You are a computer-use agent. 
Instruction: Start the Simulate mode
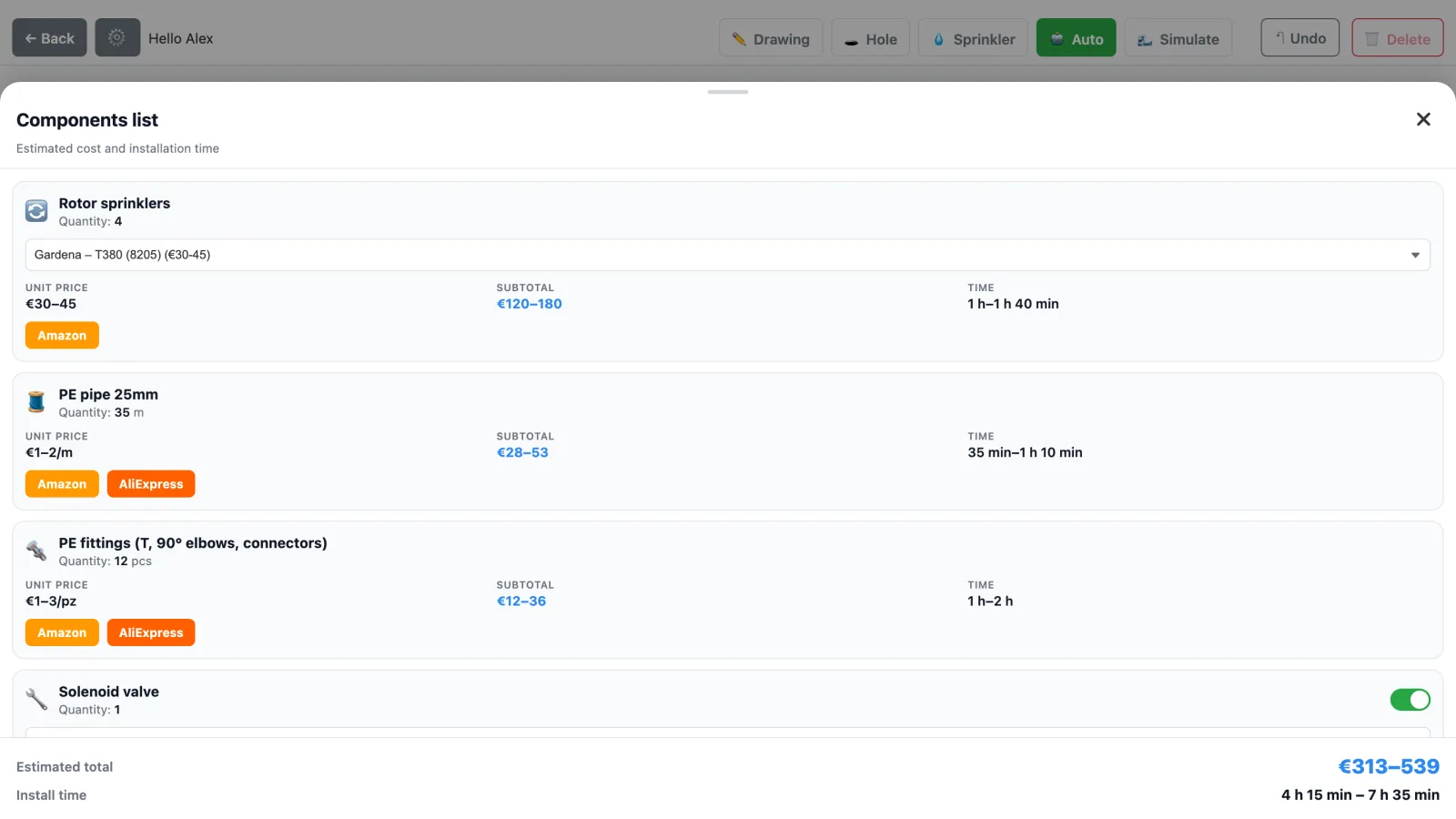pyautogui.click(x=1178, y=38)
